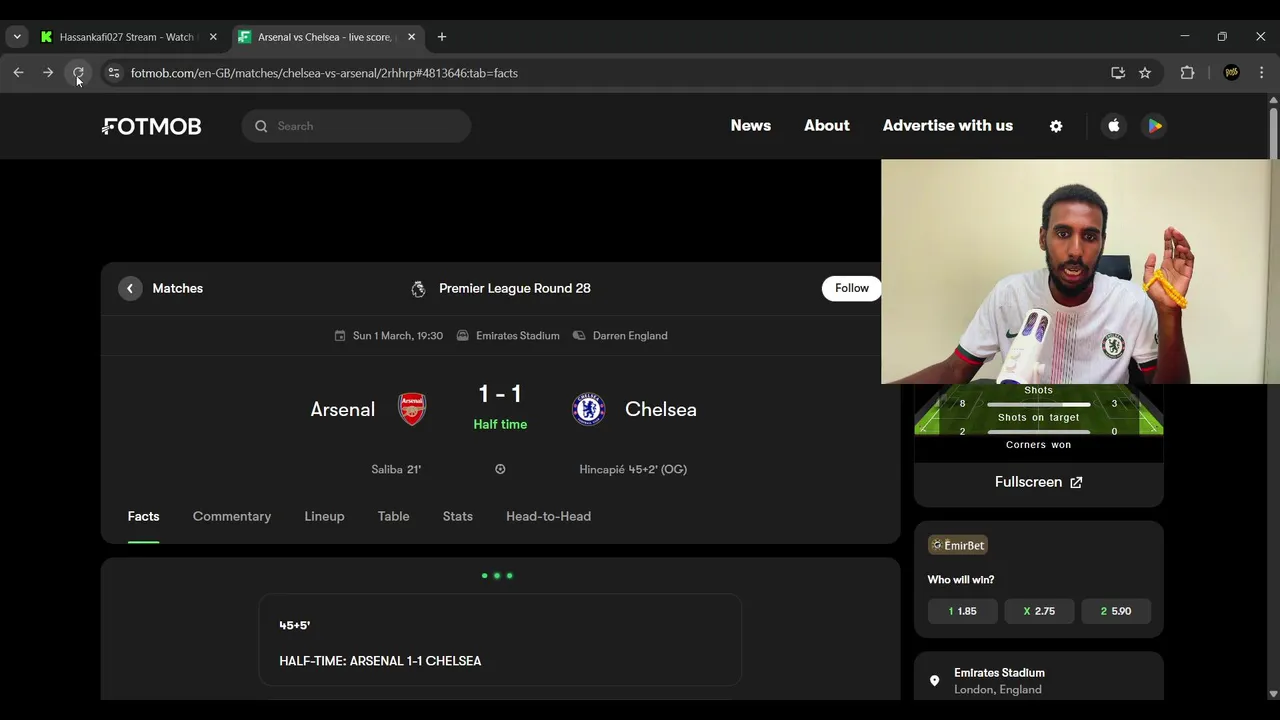Open the Chrome three-dot menu
This screenshot has width=1280, height=720.
pyautogui.click(x=1261, y=73)
